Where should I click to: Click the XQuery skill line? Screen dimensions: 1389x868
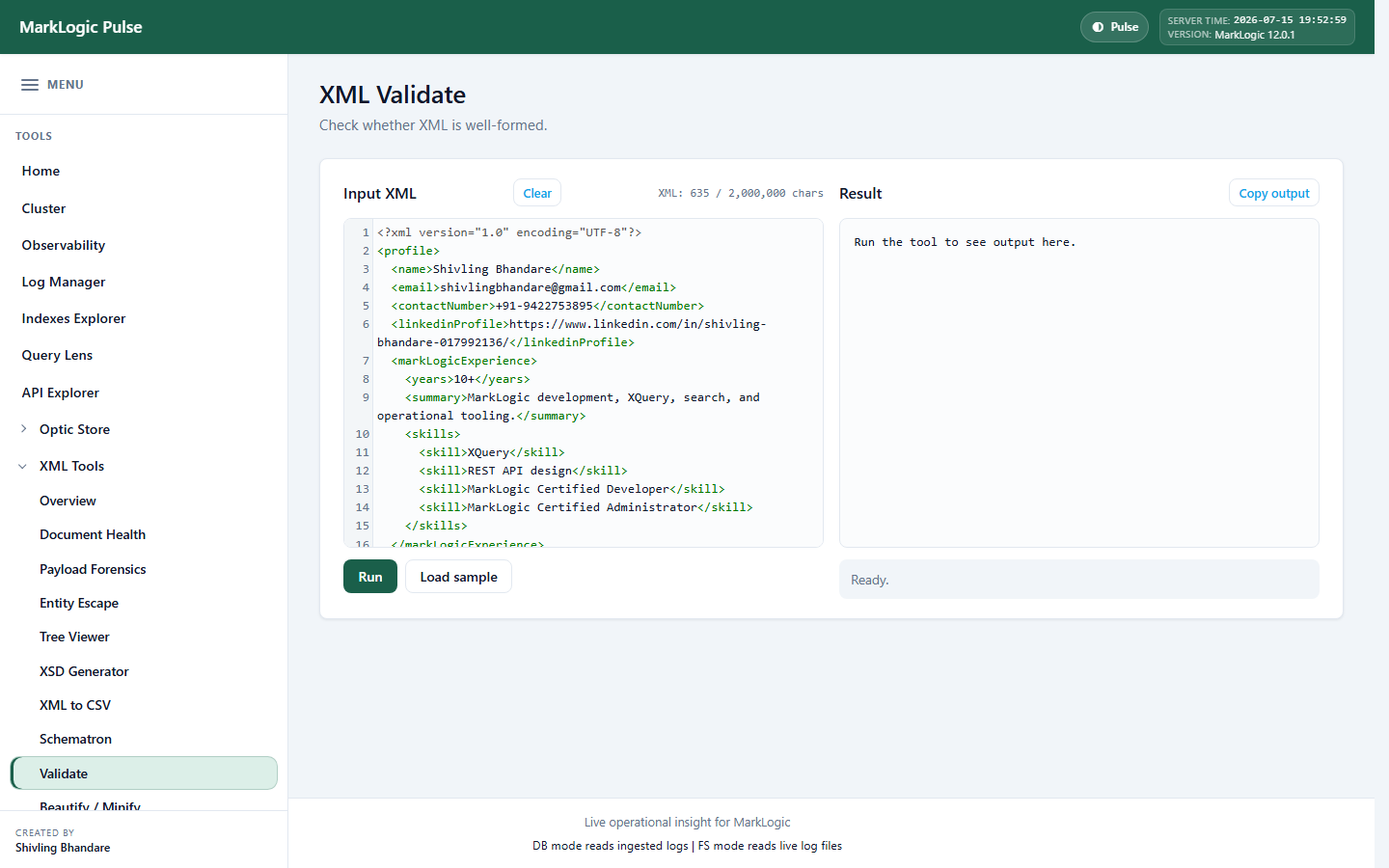[492, 452]
